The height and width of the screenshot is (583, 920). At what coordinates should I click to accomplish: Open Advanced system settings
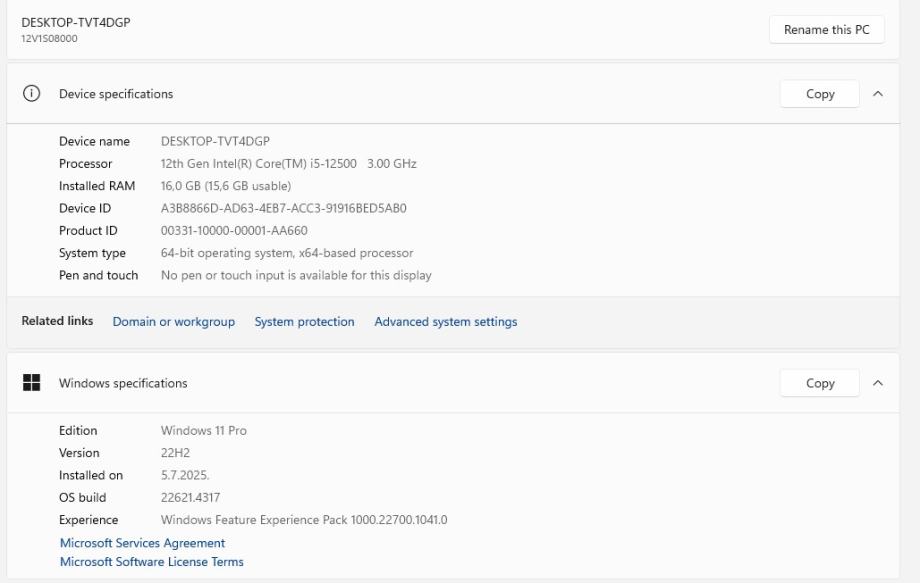pos(446,322)
